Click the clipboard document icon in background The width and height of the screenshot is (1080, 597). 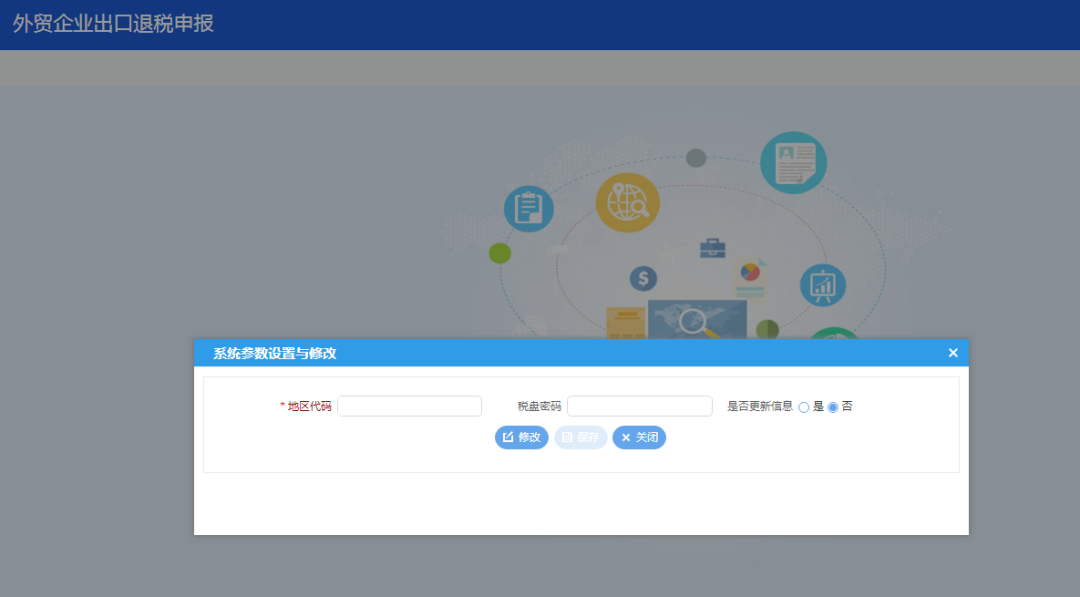point(529,209)
